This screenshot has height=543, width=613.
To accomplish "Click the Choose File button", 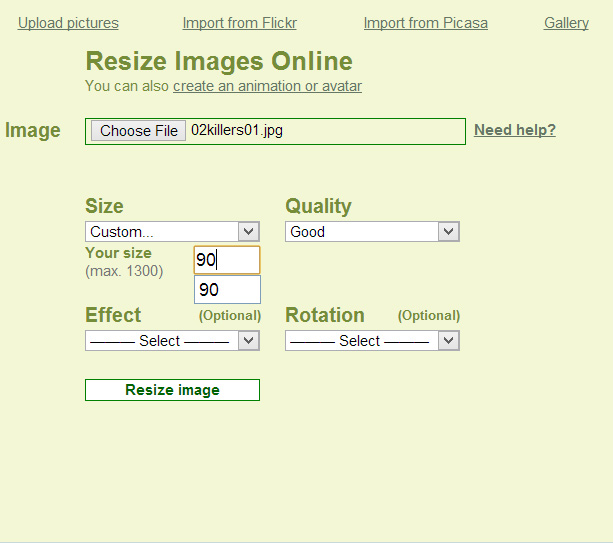I will 138,131.
